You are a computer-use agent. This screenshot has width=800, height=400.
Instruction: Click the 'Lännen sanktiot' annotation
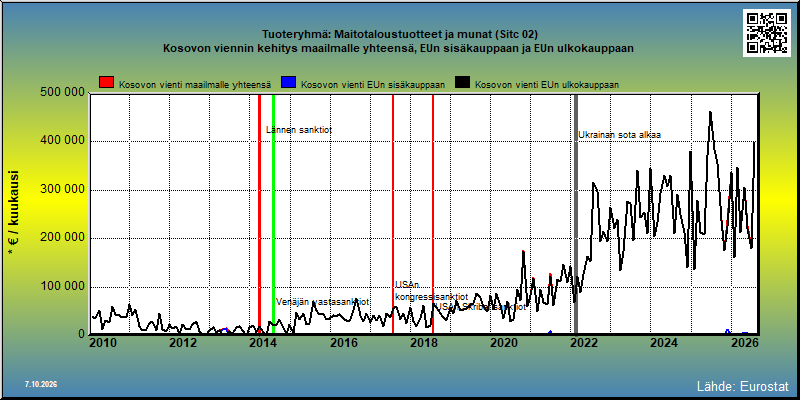(299, 130)
